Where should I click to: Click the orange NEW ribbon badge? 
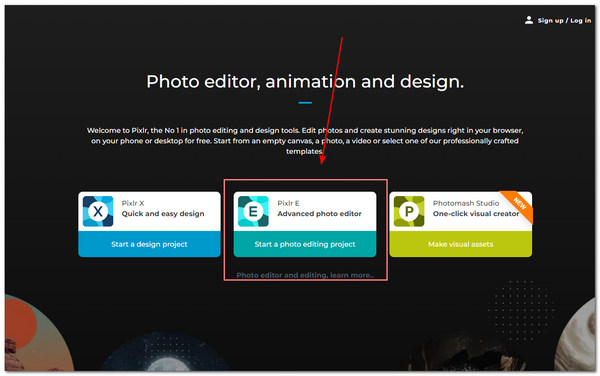[x=519, y=204]
